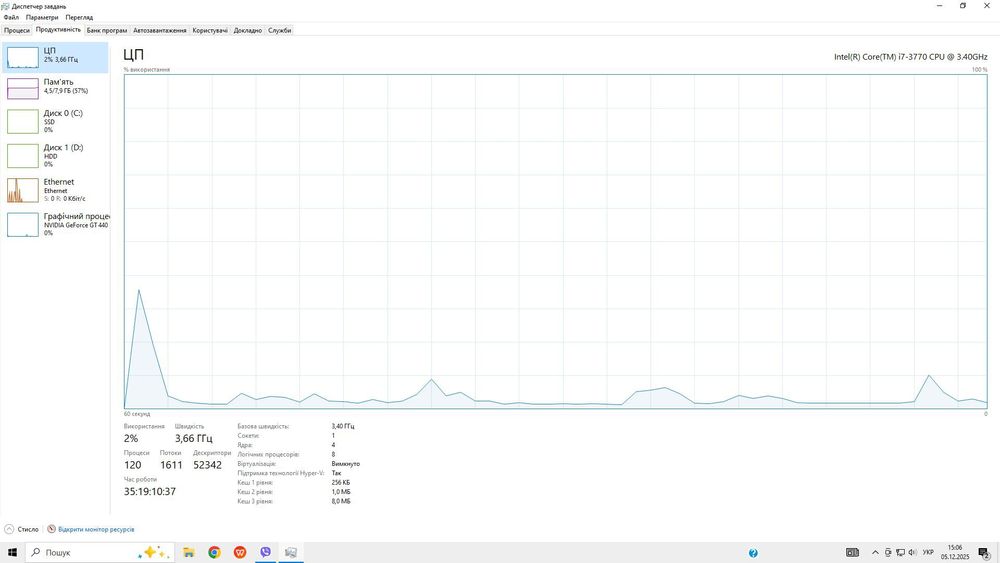The height and width of the screenshot is (563, 1000).
Task: Open the Параметри menu
Action: (x=42, y=17)
